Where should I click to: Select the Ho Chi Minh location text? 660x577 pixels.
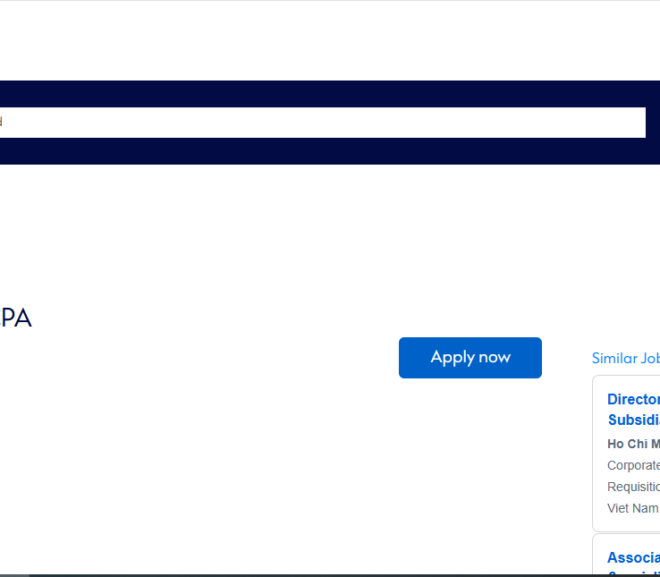[633, 444]
